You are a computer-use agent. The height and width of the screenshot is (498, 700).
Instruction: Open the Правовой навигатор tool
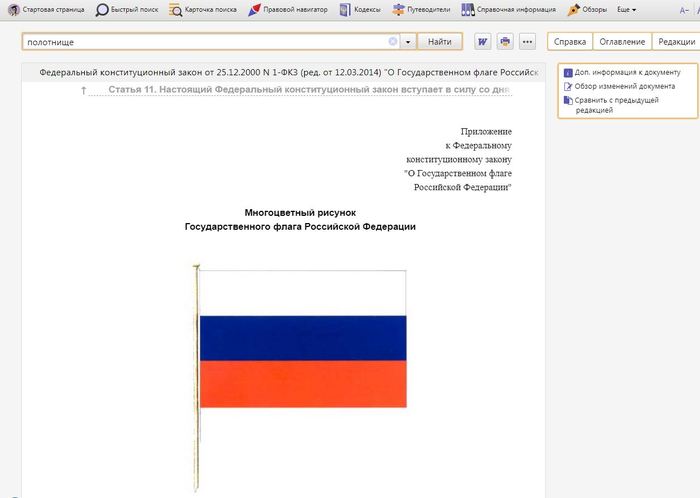(256, 10)
